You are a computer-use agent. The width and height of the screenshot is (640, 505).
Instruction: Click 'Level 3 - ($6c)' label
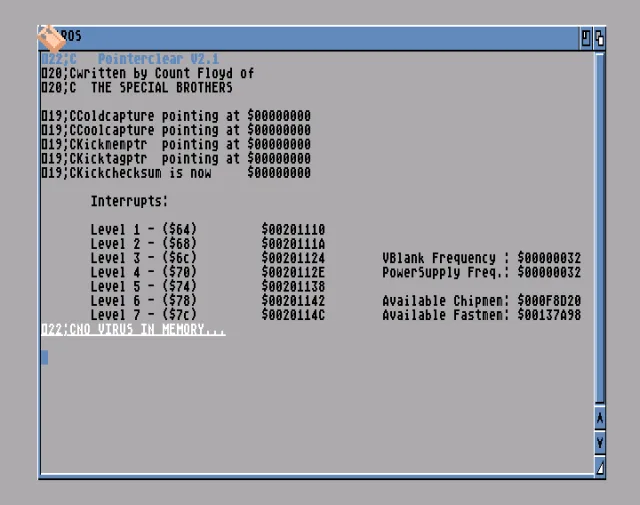[144, 258]
